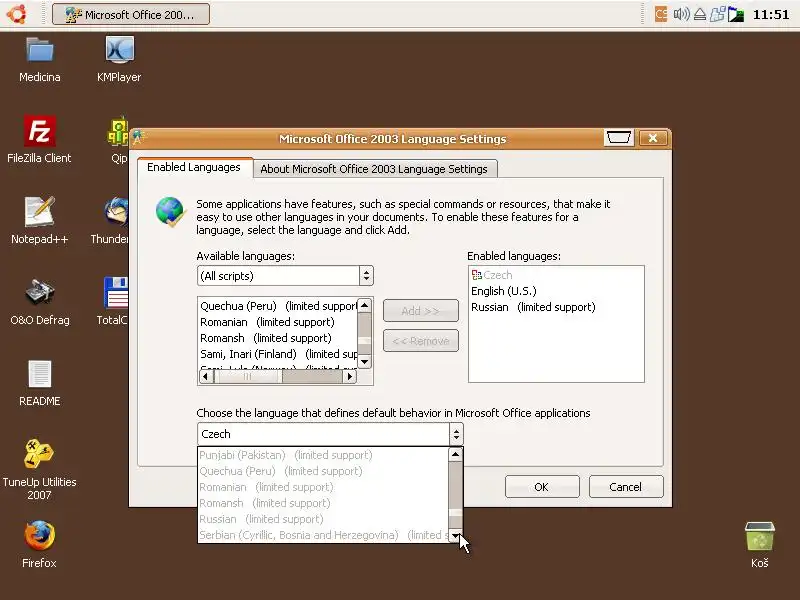Image resolution: width=800 pixels, height=600 pixels.
Task: Close the Language Settings dialog
Action: [x=653, y=138]
